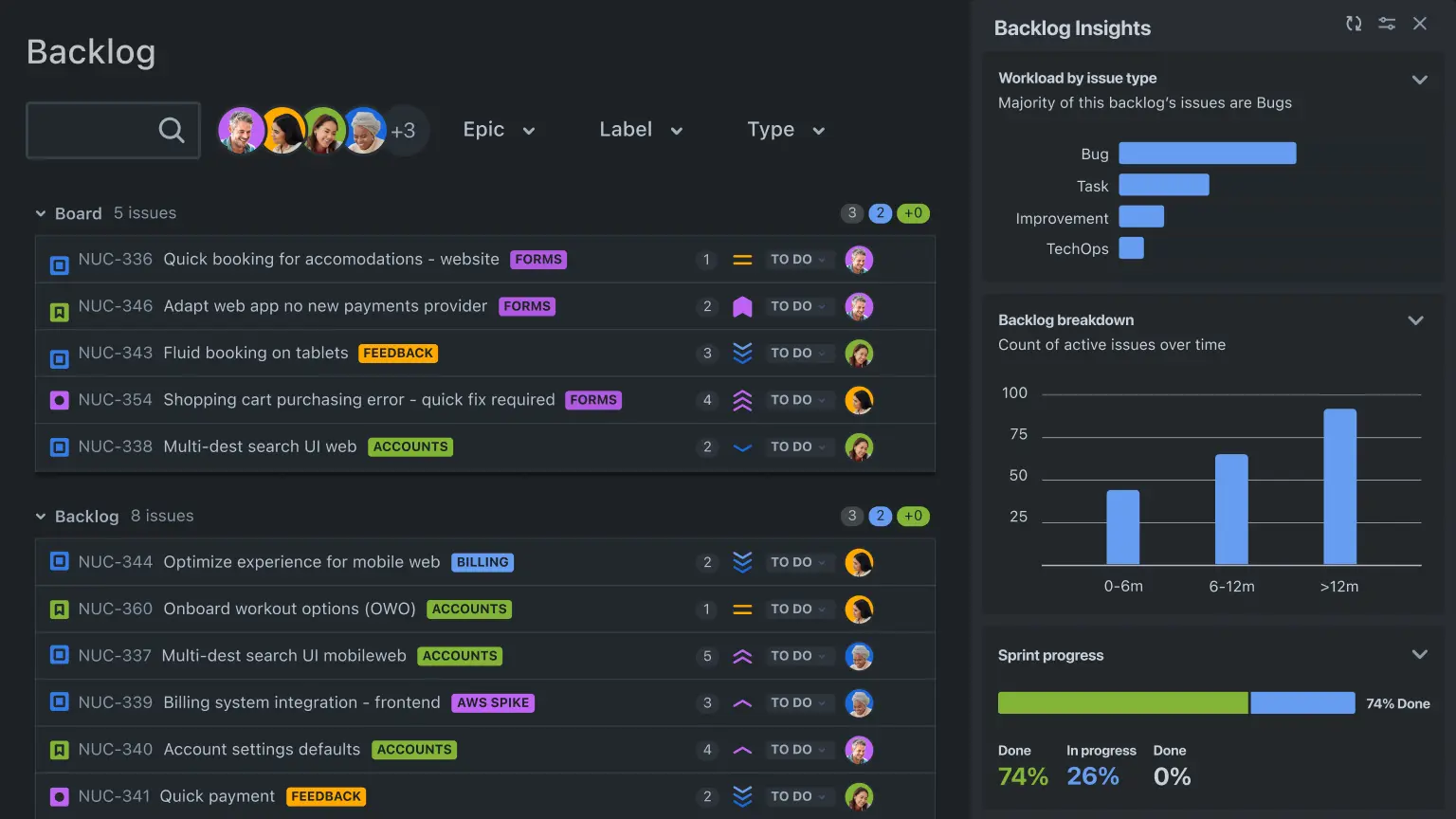1456x819 pixels.
Task: Click the search magnifier icon
Action: pyautogui.click(x=172, y=130)
